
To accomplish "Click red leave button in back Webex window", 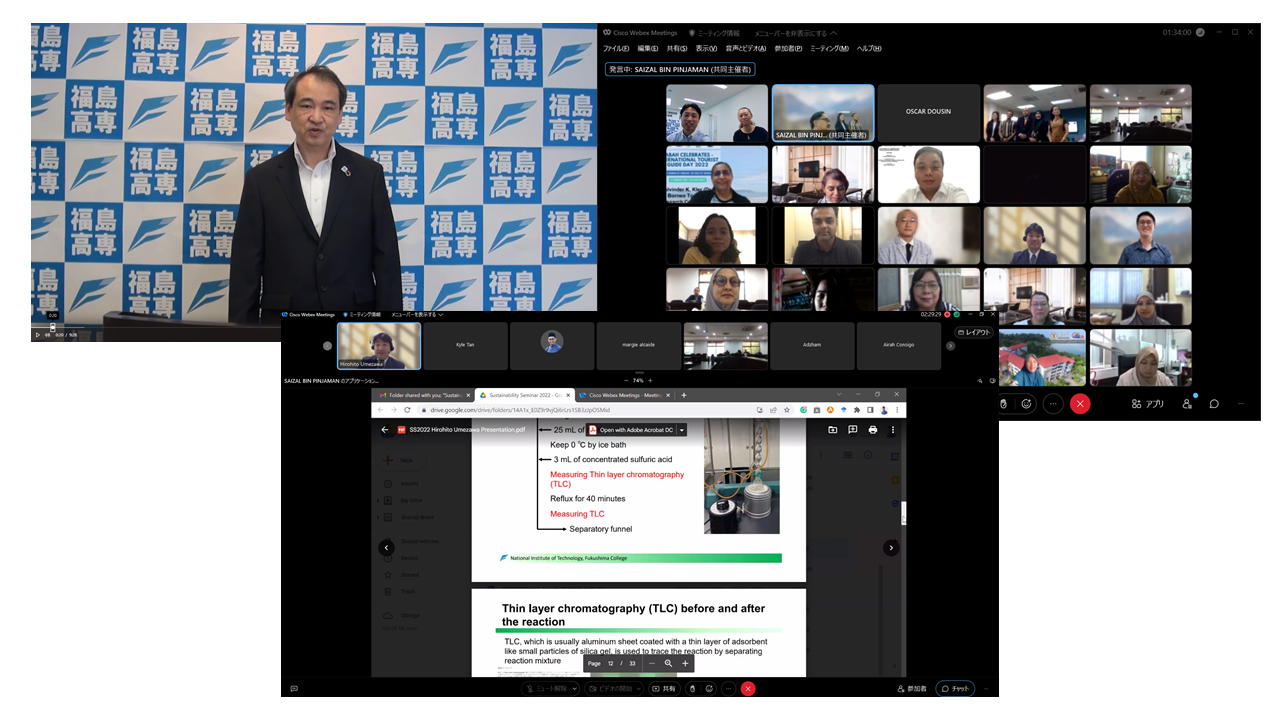I will click(1080, 404).
